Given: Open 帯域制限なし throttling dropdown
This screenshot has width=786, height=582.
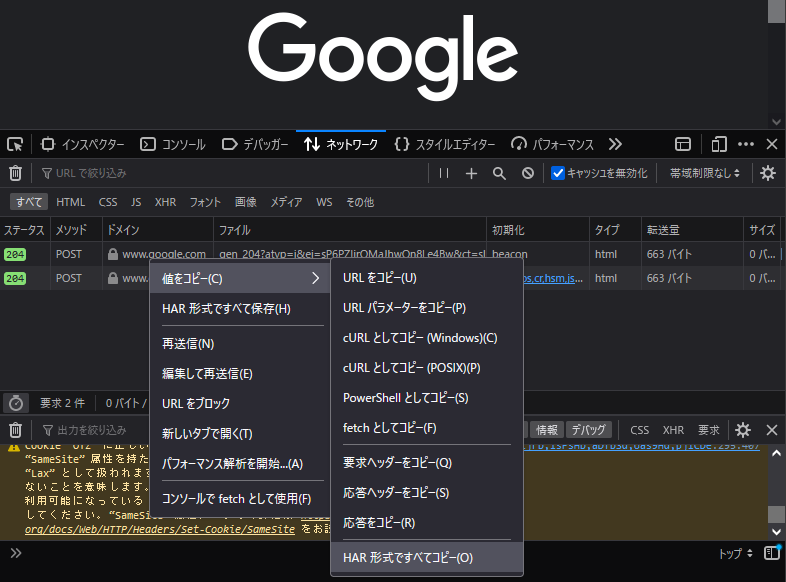Looking at the screenshot, I should [x=705, y=173].
